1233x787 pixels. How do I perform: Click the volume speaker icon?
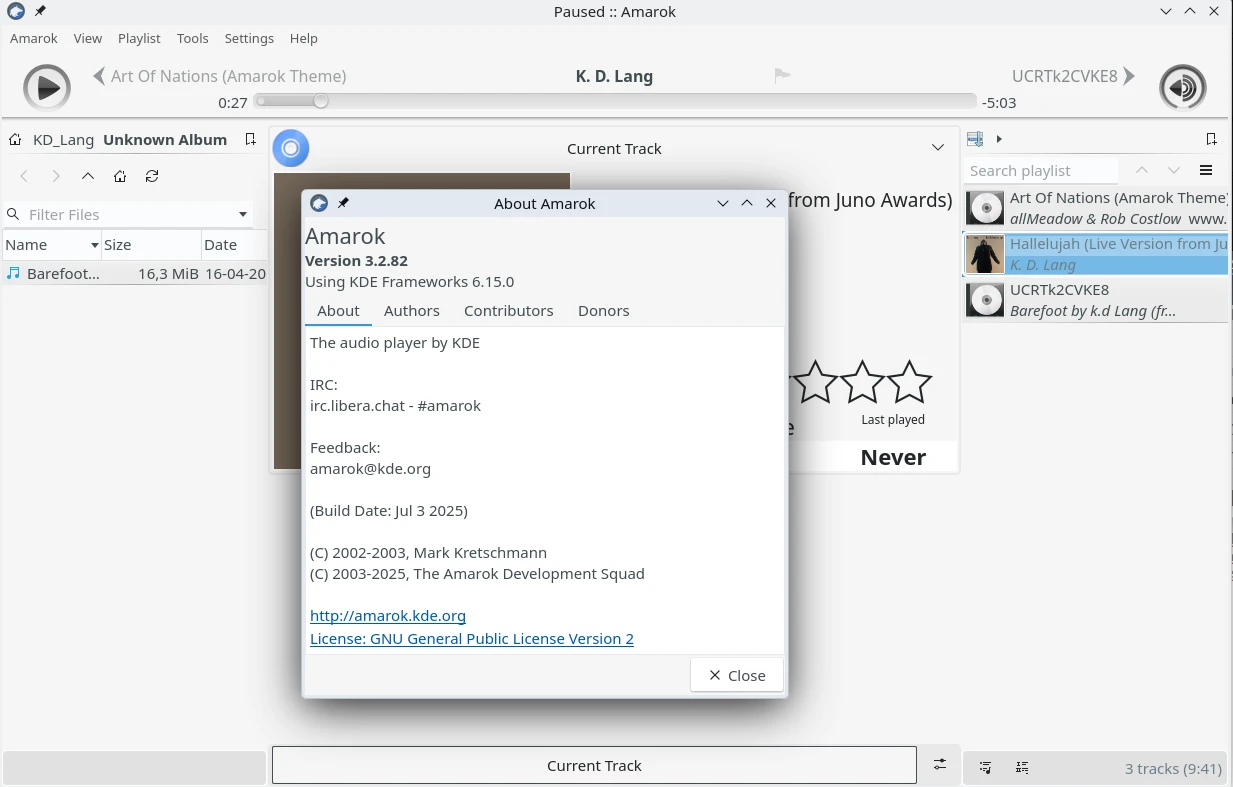click(1182, 88)
